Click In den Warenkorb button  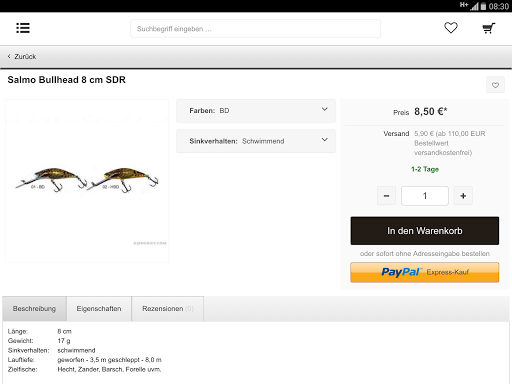pos(425,231)
